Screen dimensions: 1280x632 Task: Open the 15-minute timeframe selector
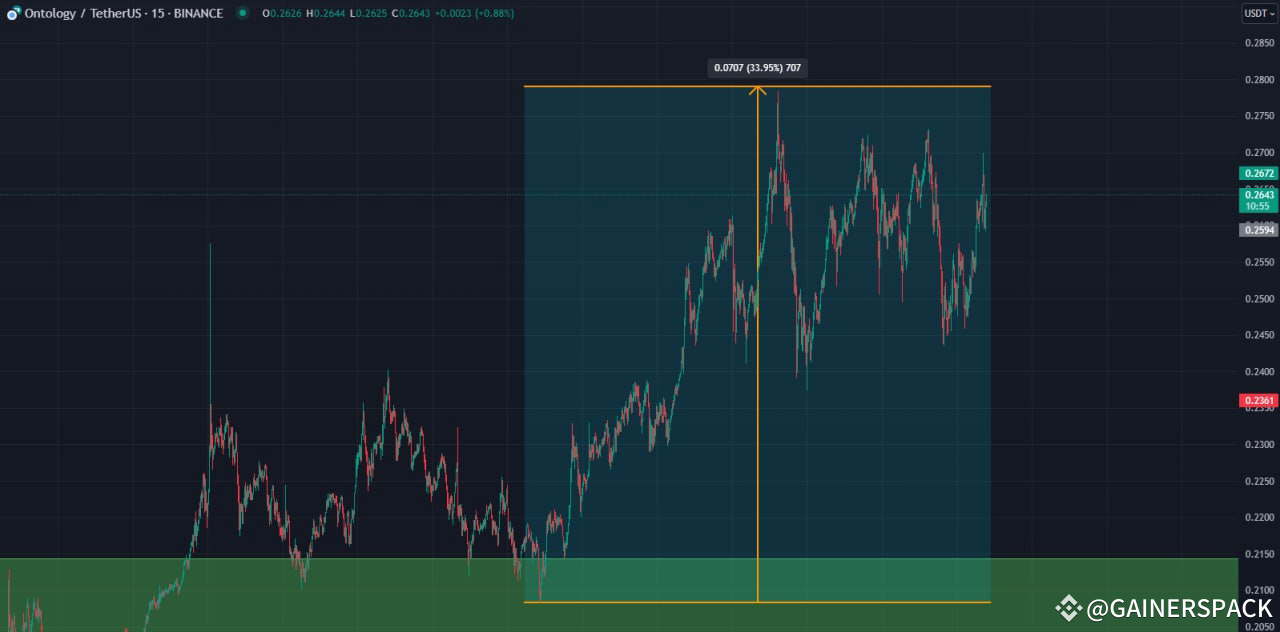pyautogui.click(x=157, y=13)
